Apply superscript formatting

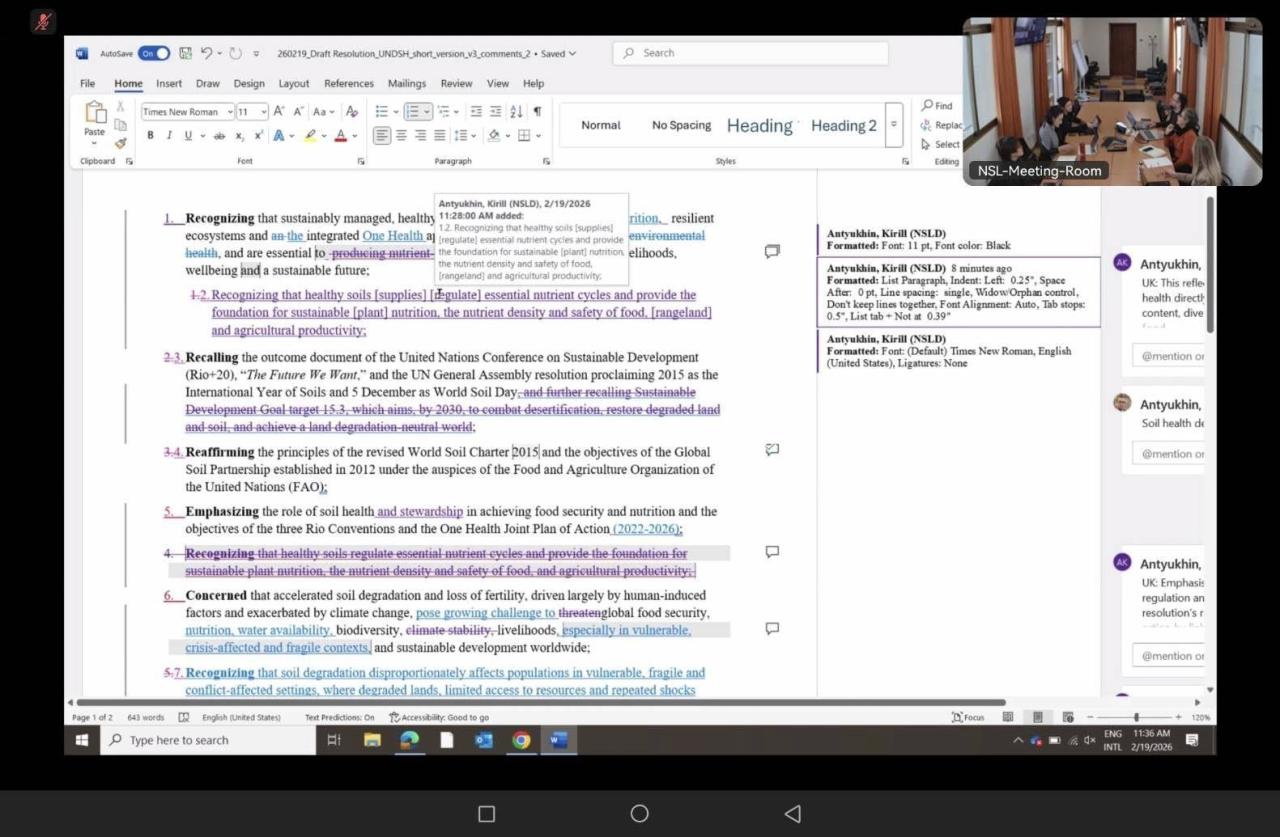[x=259, y=136]
